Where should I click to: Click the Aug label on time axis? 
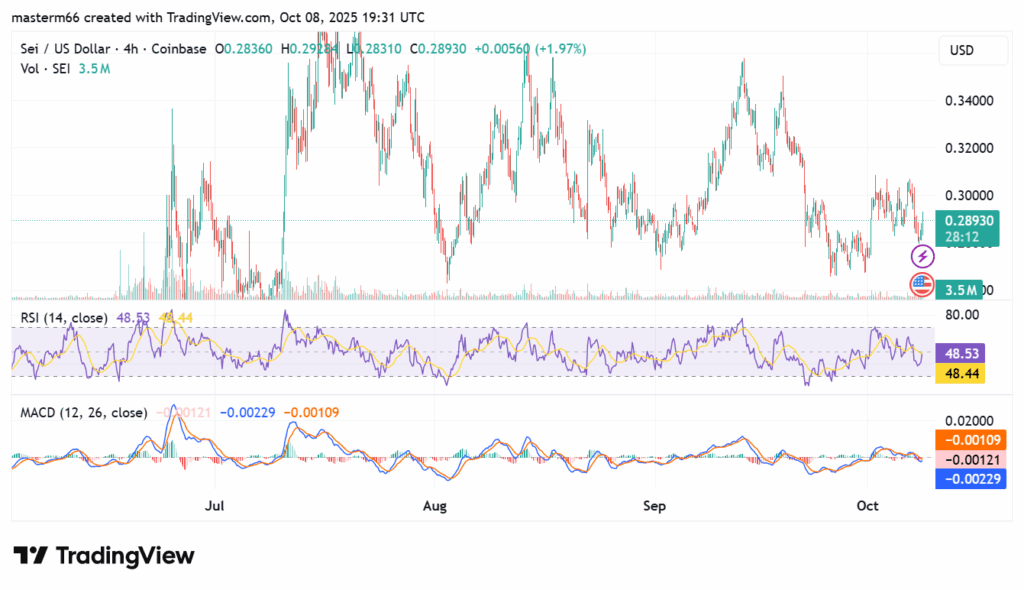tap(435, 507)
